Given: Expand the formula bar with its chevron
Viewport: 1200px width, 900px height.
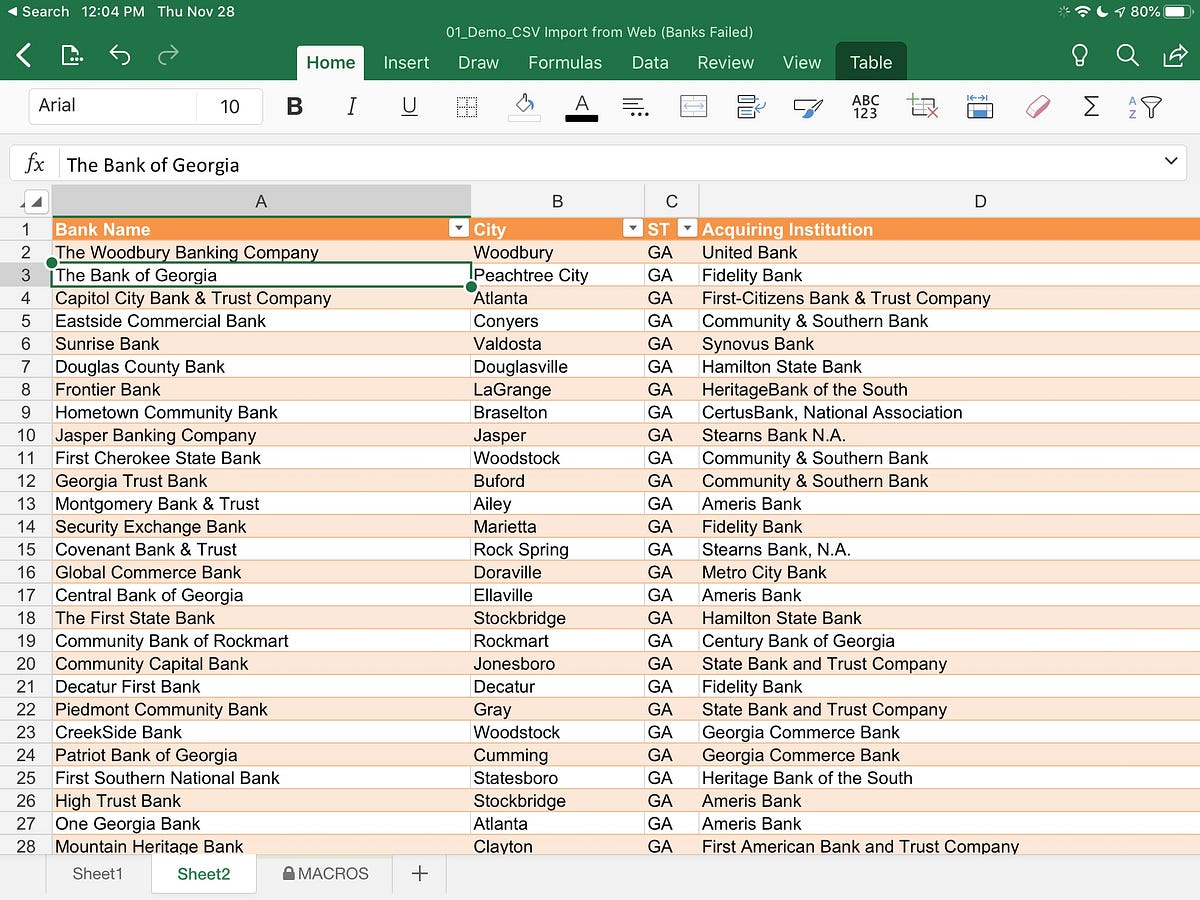Looking at the screenshot, I should tap(1172, 161).
